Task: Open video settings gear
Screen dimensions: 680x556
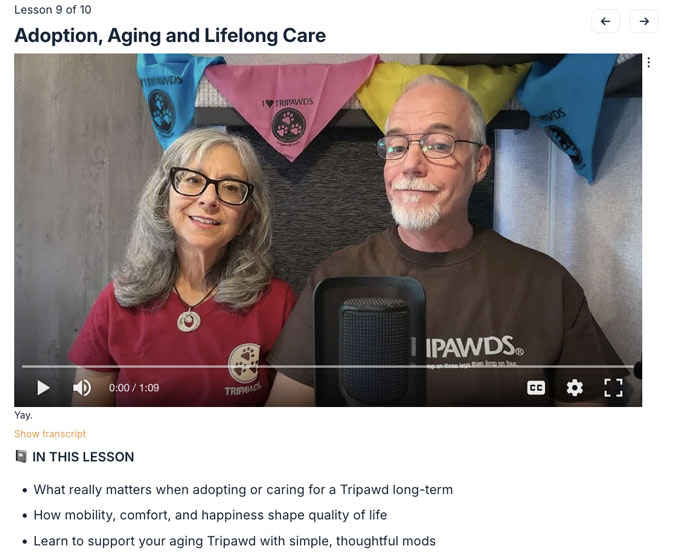Action: pos(575,387)
